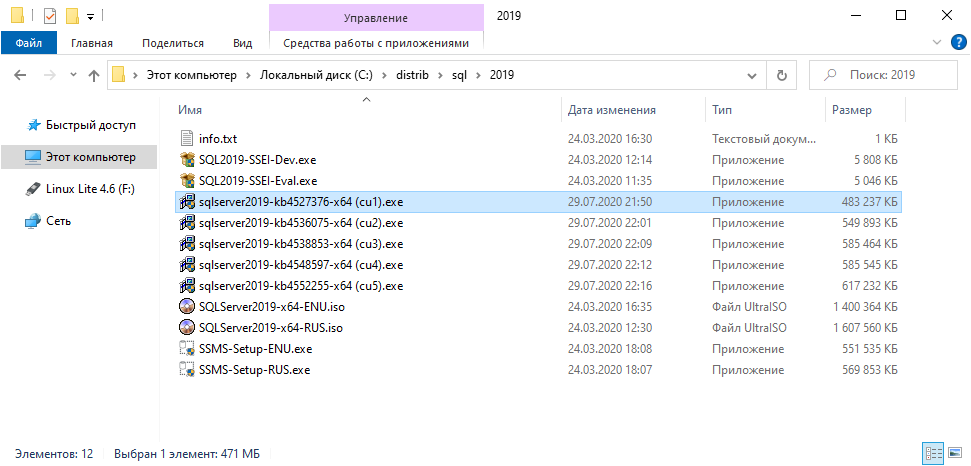Open the Файл menu
Screen dimensions: 971x466
coord(28,43)
